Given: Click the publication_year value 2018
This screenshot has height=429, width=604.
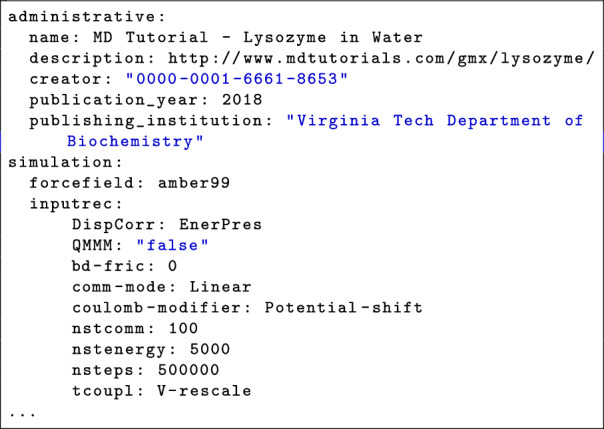Looking at the screenshot, I should tap(242, 100).
